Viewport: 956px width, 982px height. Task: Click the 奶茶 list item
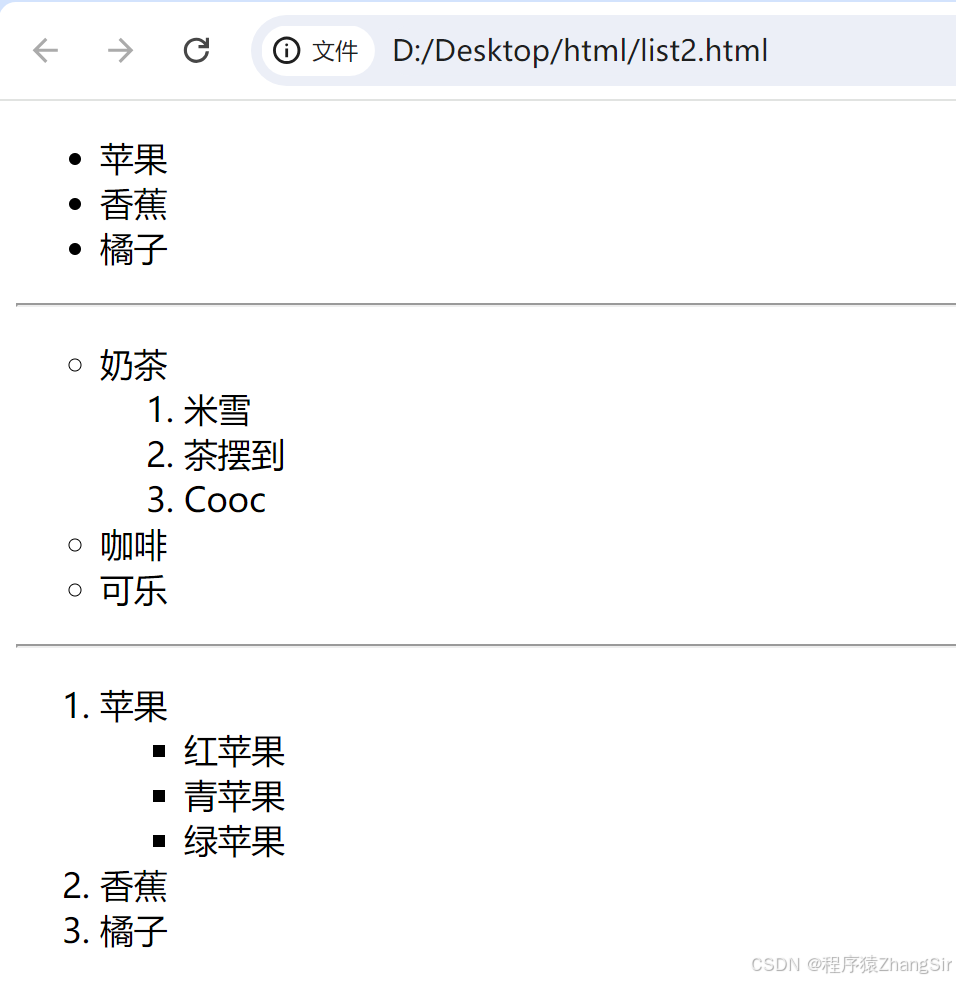[133, 365]
